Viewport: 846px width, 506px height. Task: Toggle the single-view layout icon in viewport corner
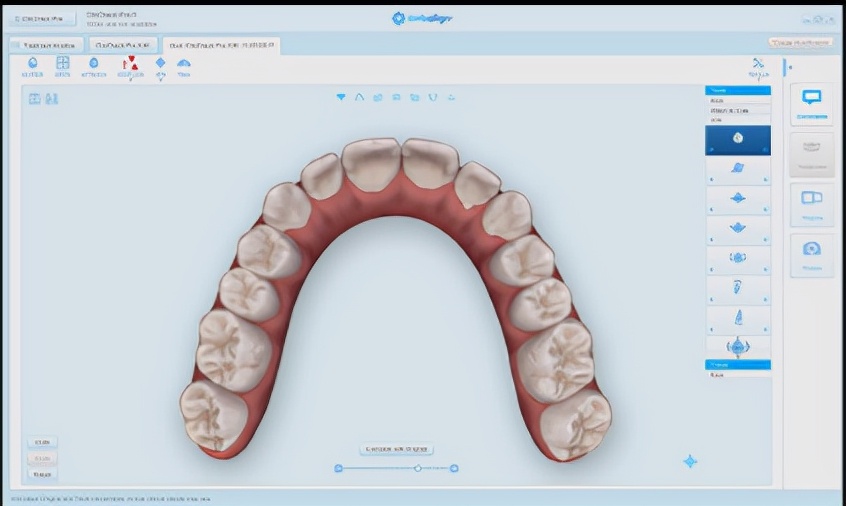tap(34, 98)
